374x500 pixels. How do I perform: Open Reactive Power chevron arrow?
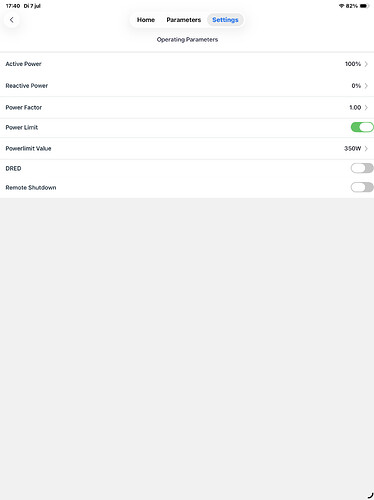point(366,86)
